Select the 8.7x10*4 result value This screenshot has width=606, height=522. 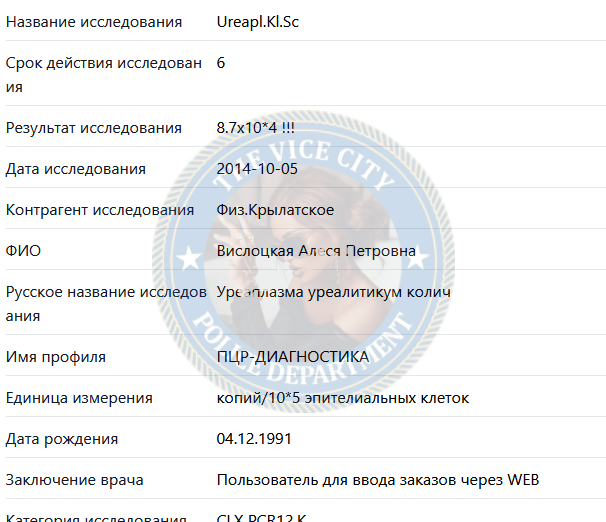tap(255, 128)
